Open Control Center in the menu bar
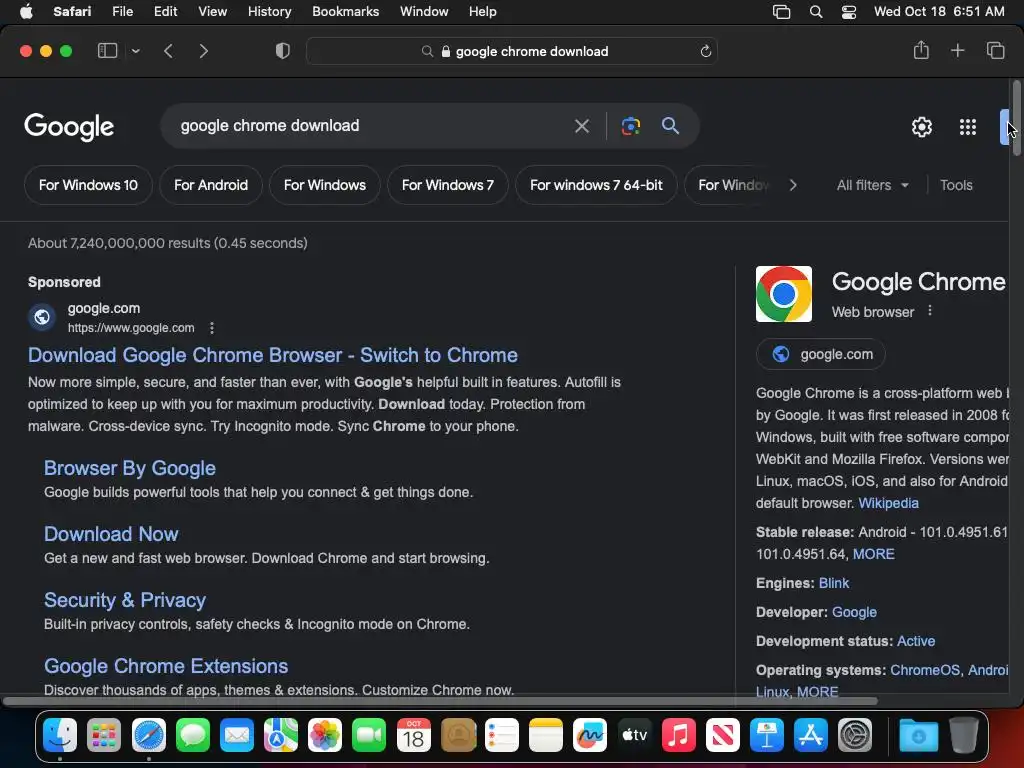The height and width of the screenshot is (768, 1024). pos(848,12)
